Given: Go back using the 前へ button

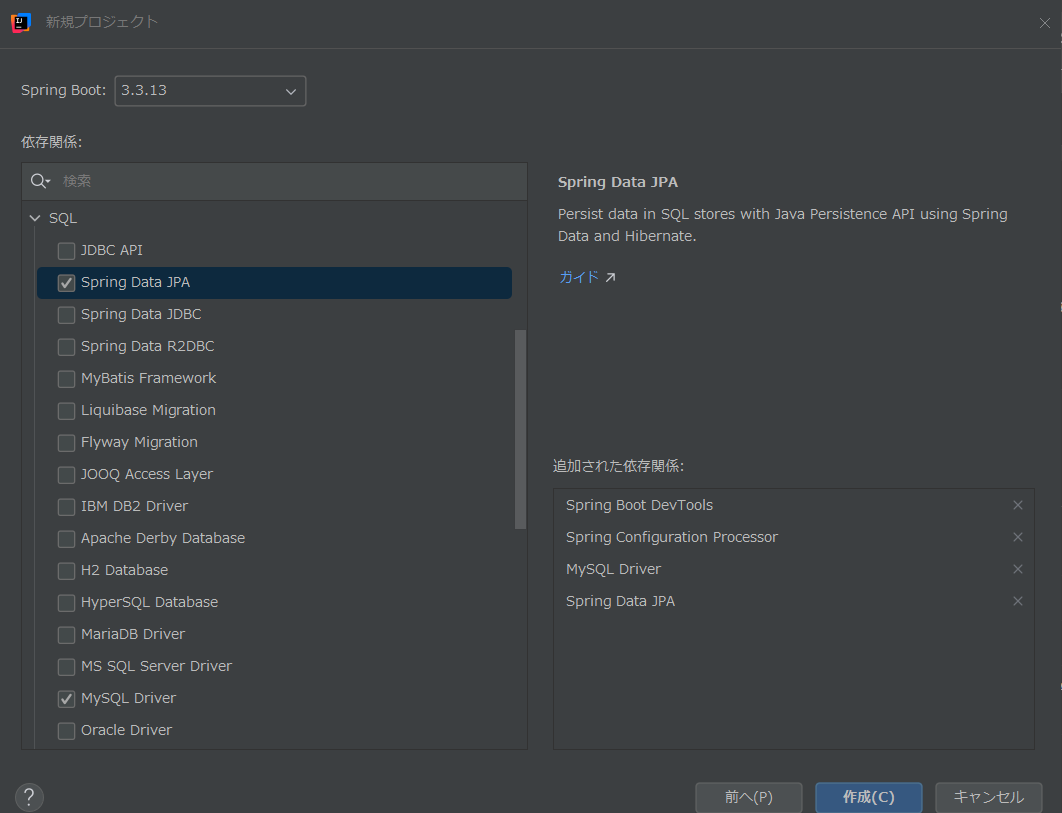Looking at the screenshot, I should click(x=749, y=797).
